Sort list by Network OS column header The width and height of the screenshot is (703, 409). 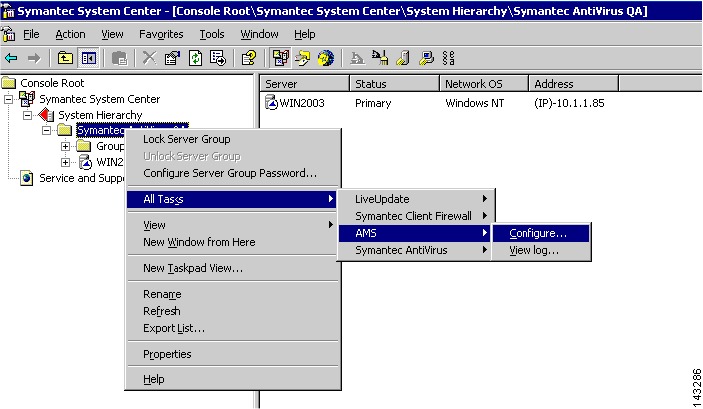click(484, 84)
